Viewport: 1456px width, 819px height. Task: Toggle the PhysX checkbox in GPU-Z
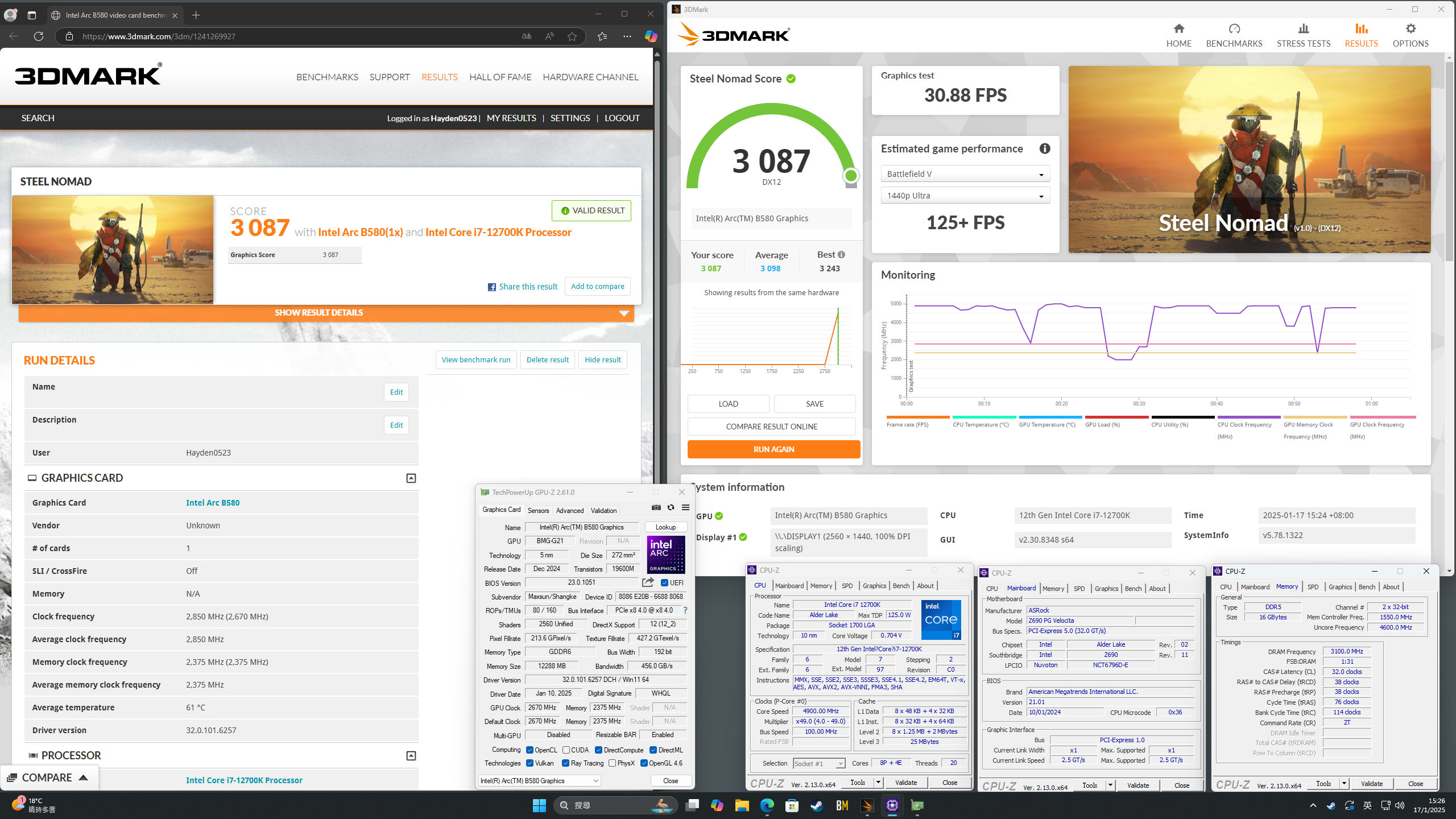coord(612,763)
